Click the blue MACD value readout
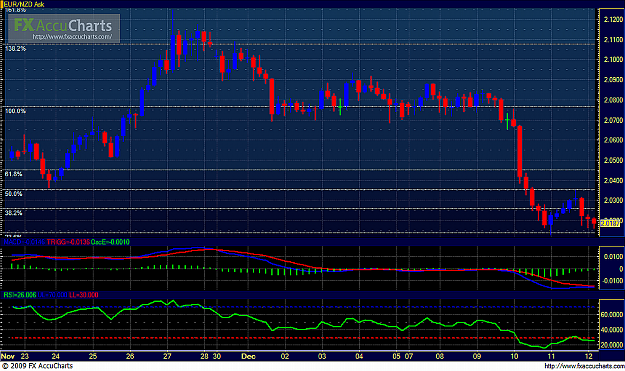 pos(24,242)
